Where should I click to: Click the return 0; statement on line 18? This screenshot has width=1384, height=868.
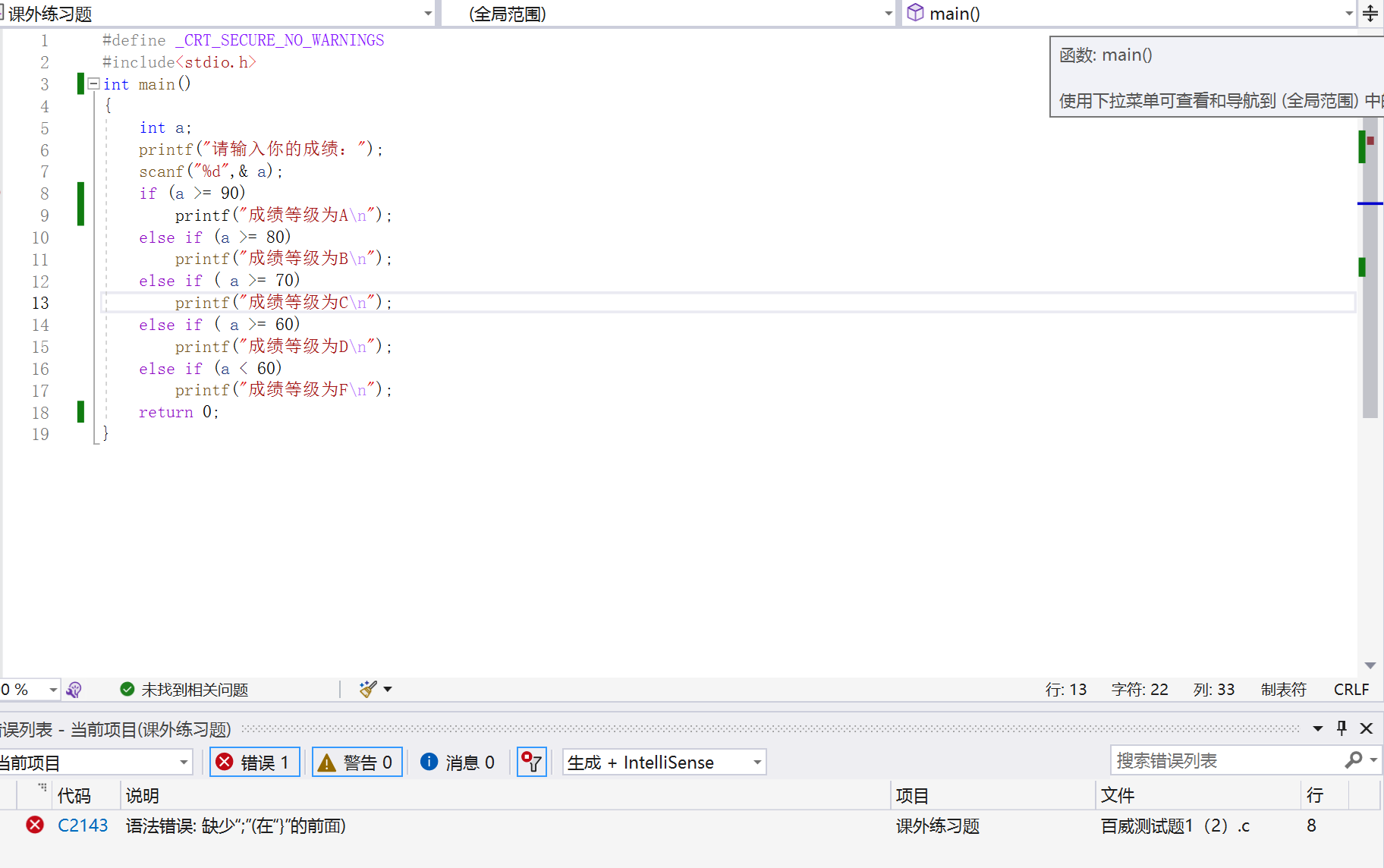click(x=178, y=412)
